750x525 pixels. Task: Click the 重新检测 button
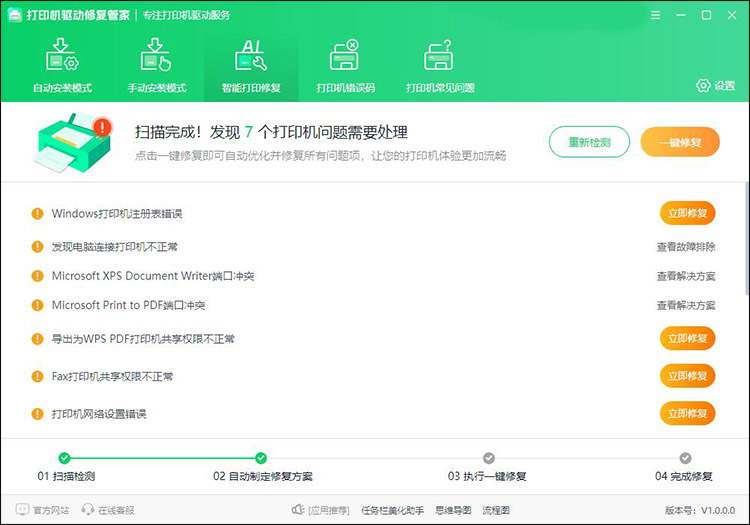589,142
